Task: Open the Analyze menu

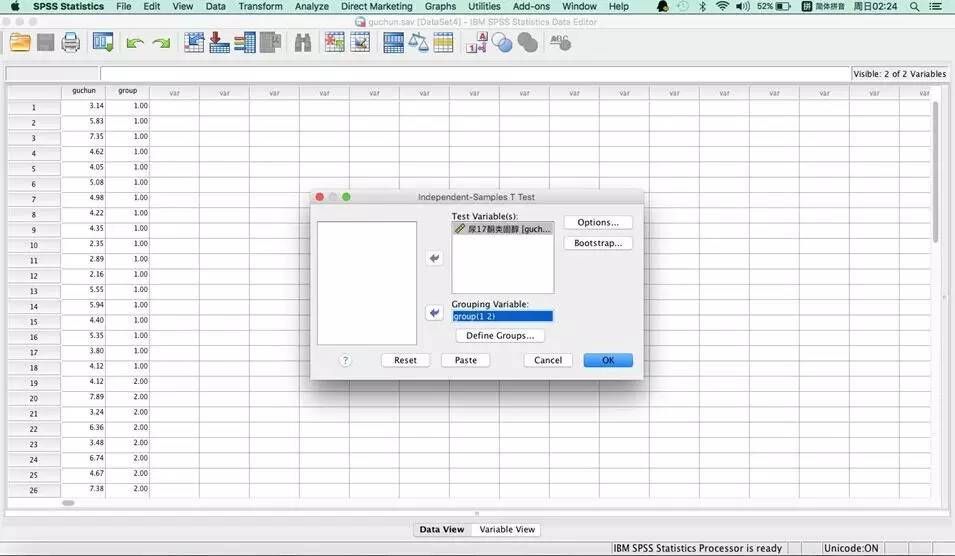Action: tap(312, 6)
